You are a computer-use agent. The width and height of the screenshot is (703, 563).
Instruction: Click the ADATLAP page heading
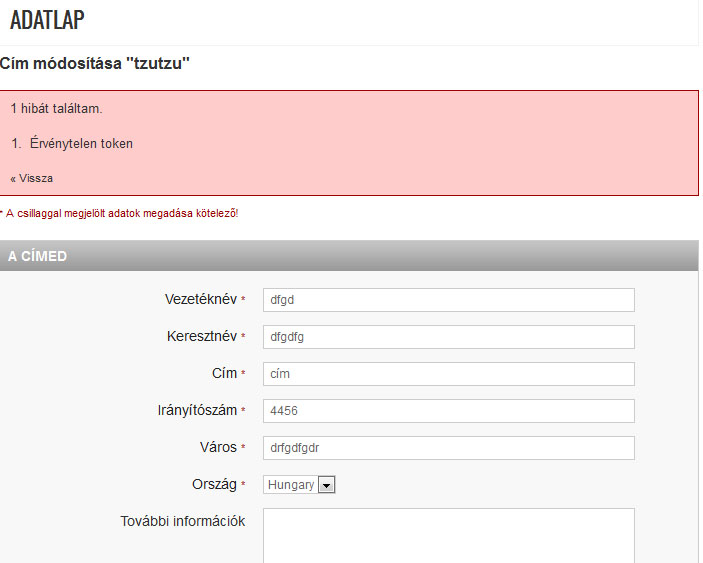47,19
